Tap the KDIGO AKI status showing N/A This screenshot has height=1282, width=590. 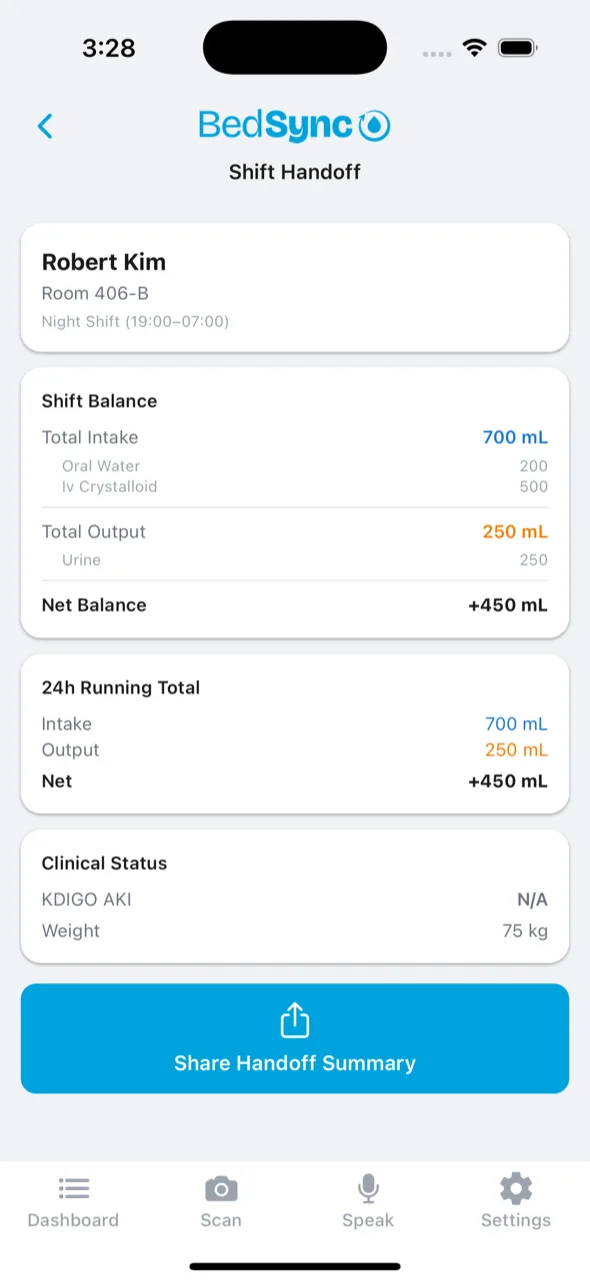point(294,899)
